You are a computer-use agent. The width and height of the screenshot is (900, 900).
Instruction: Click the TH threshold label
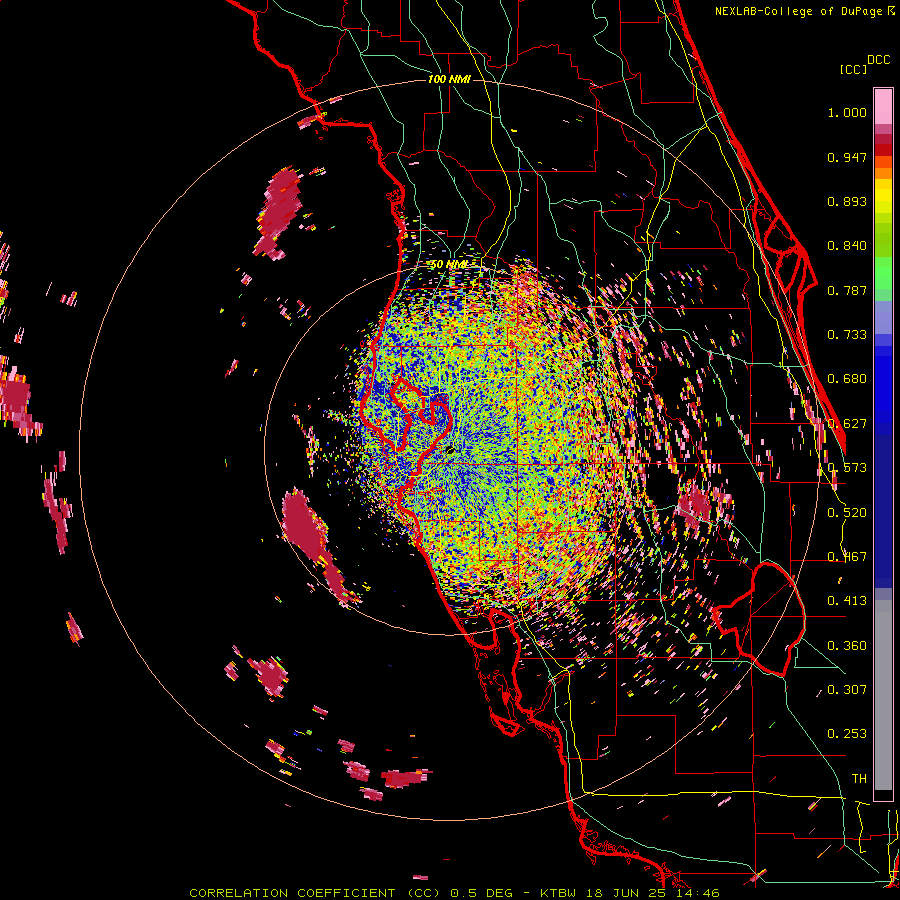tap(859, 779)
